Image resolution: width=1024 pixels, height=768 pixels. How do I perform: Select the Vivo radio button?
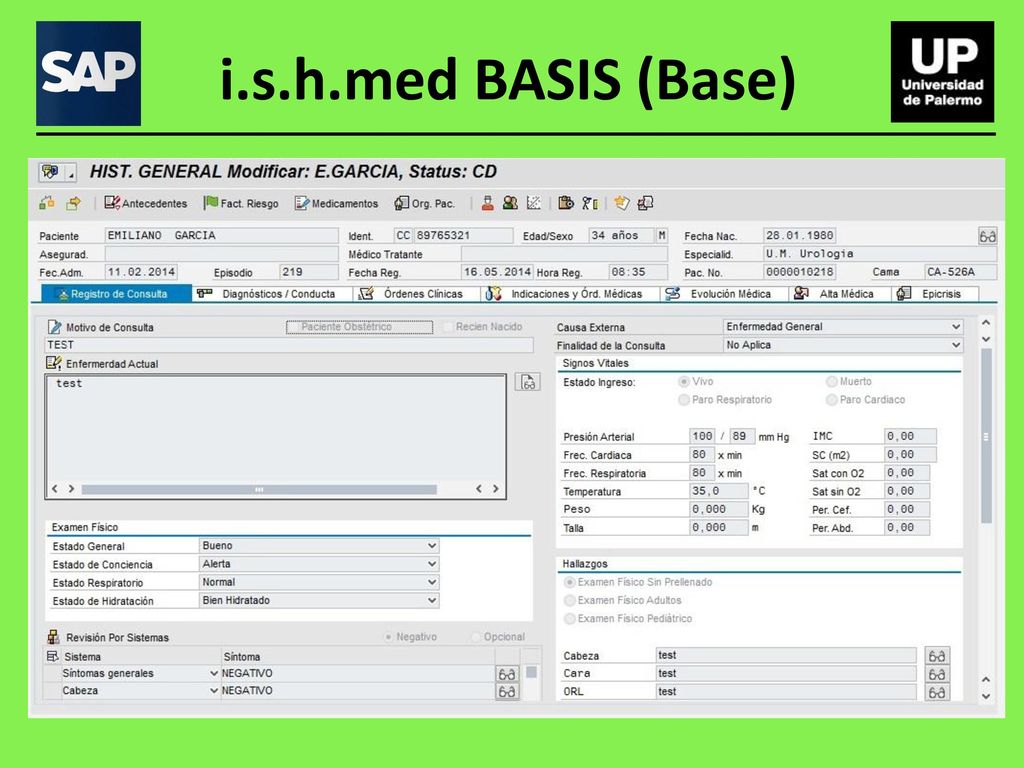pyautogui.click(x=684, y=381)
